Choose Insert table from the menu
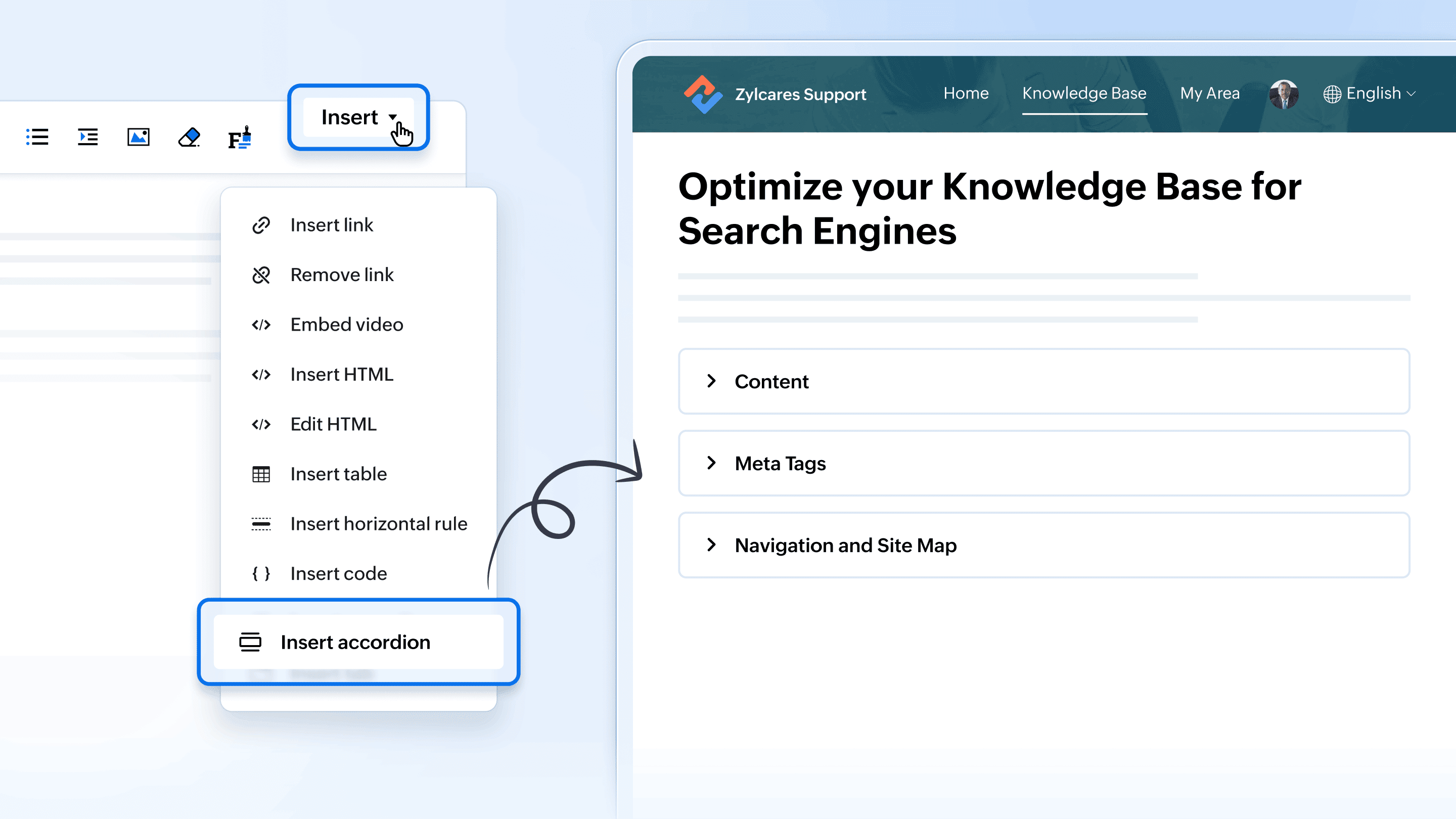Screen dimensions: 1456x819 click(339, 474)
